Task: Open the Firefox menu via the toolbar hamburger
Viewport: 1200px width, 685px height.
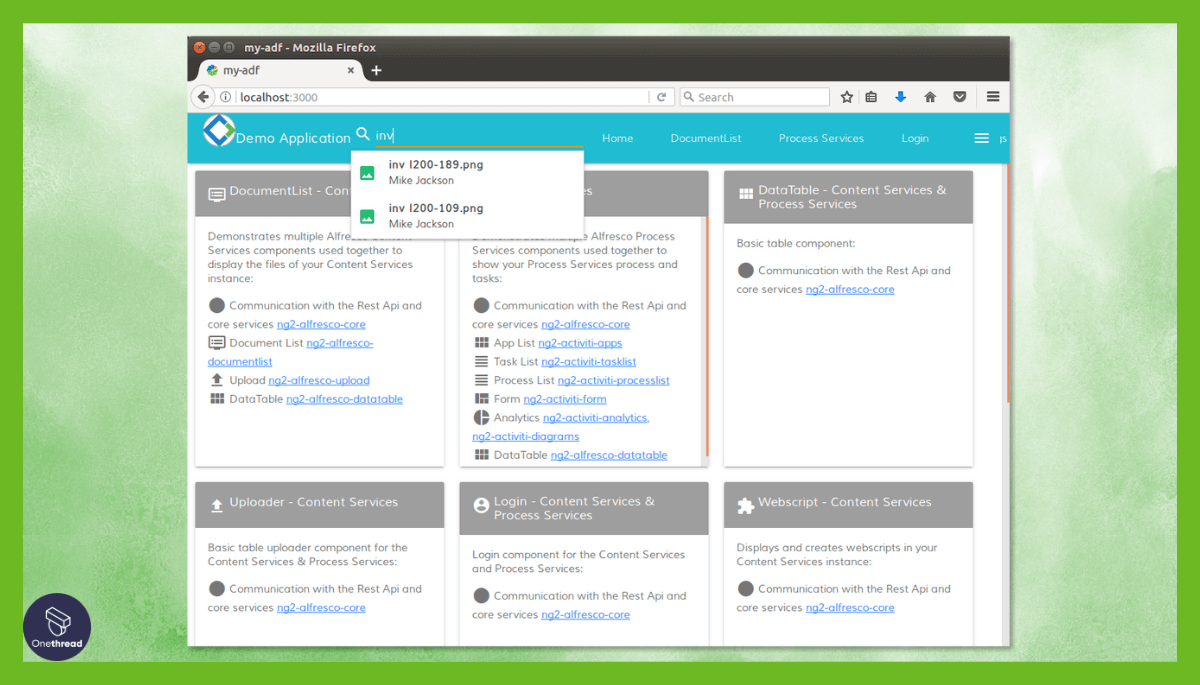Action: pos(992,96)
